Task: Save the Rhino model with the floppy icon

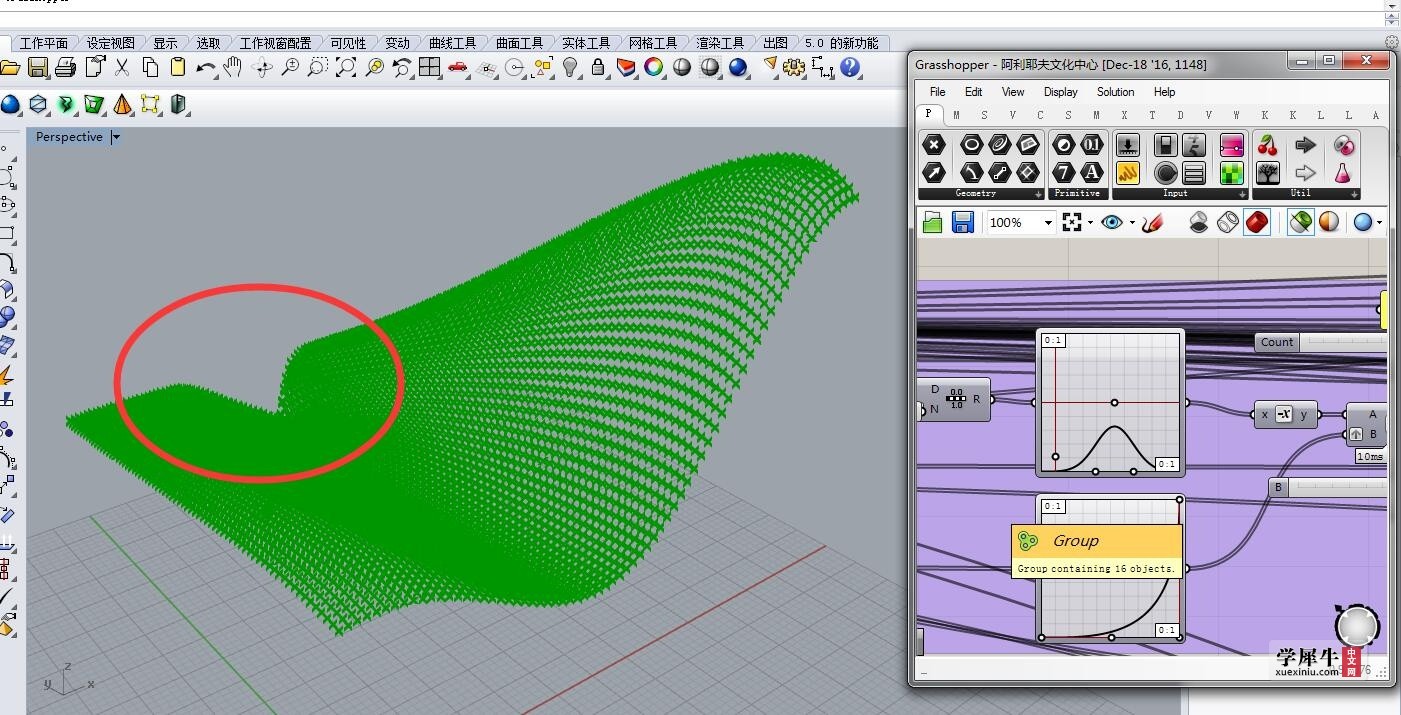Action: coord(38,67)
